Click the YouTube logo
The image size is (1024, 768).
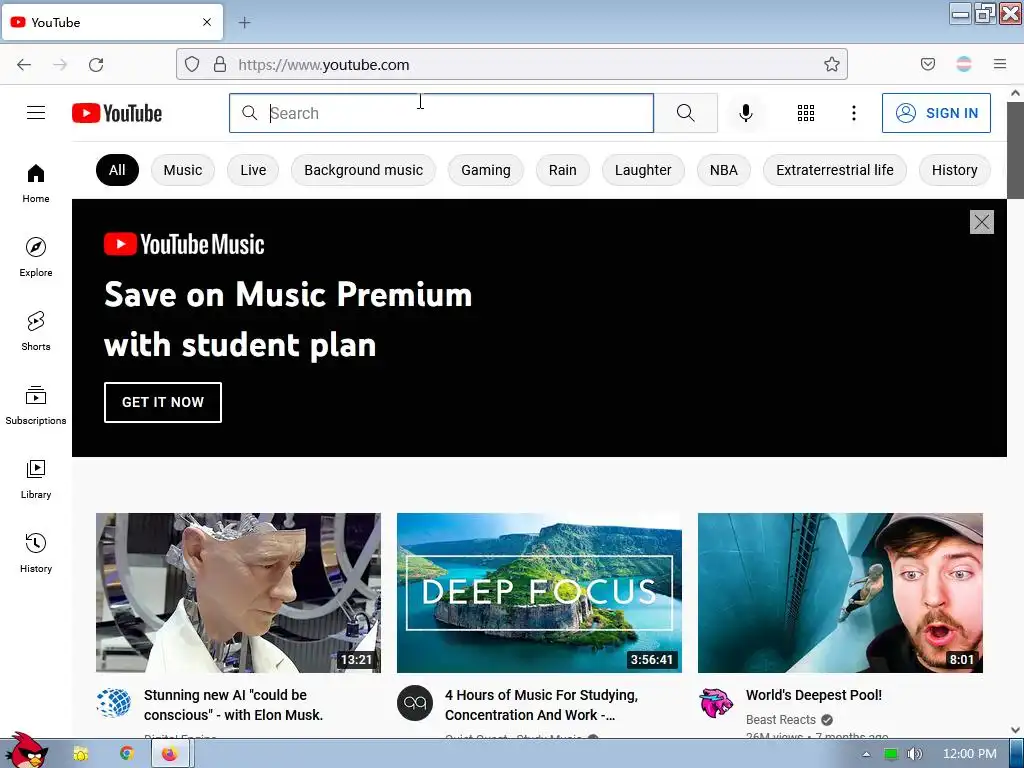pyautogui.click(x=117, y=113)
